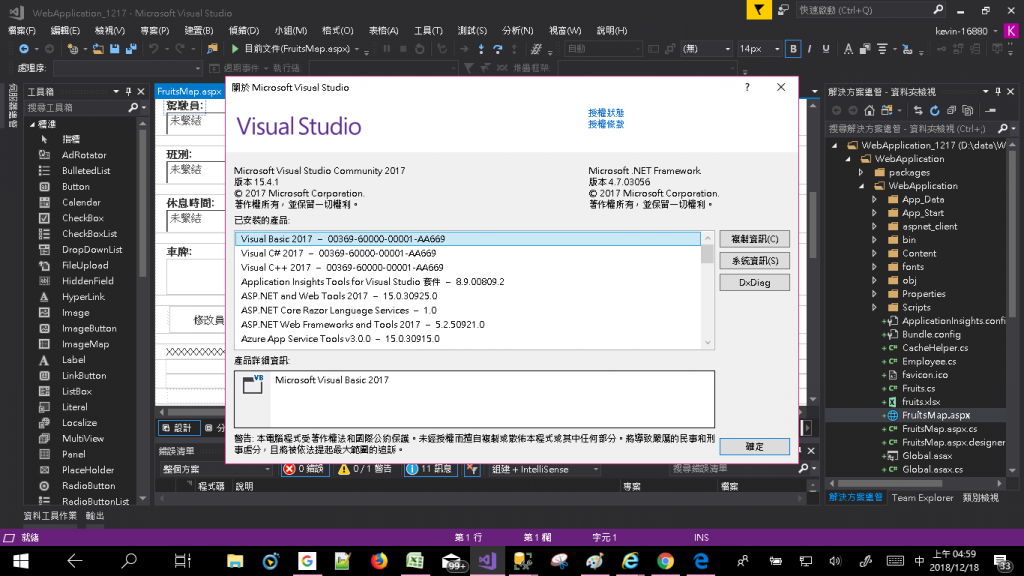Expand the packages folder in Solution Explorer
The height and width of the screenshot is (576, 1024).
point(861,172)
